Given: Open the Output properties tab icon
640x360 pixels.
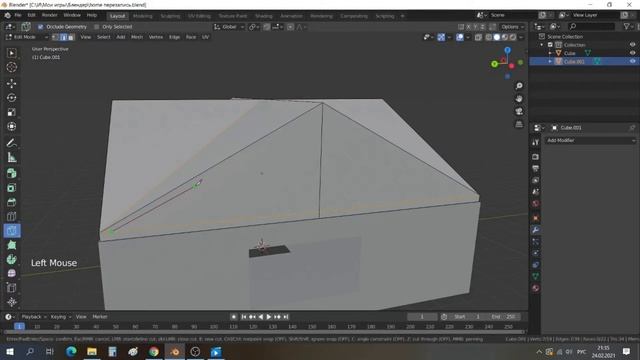Looking at the screenshot, I should coord(536,168).
